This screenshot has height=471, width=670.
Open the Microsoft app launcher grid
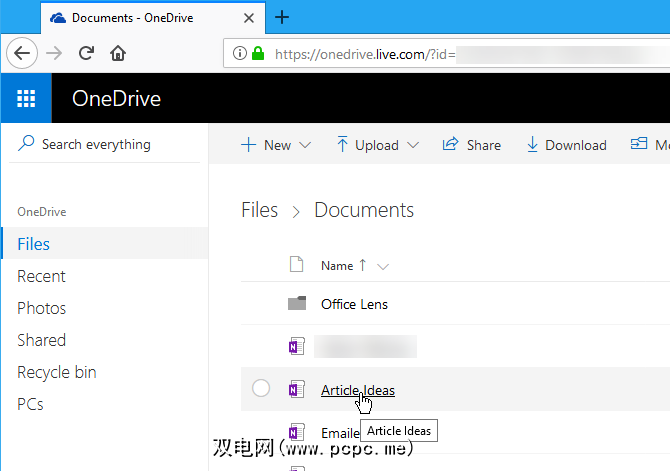[x=27, y=98]
